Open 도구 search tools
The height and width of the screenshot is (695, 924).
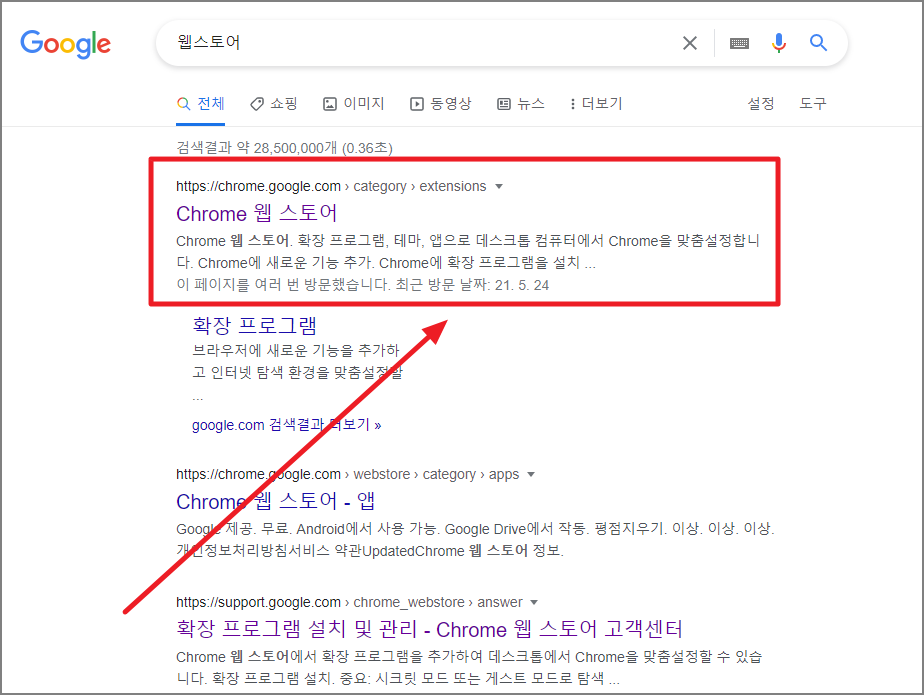point(813,104)
